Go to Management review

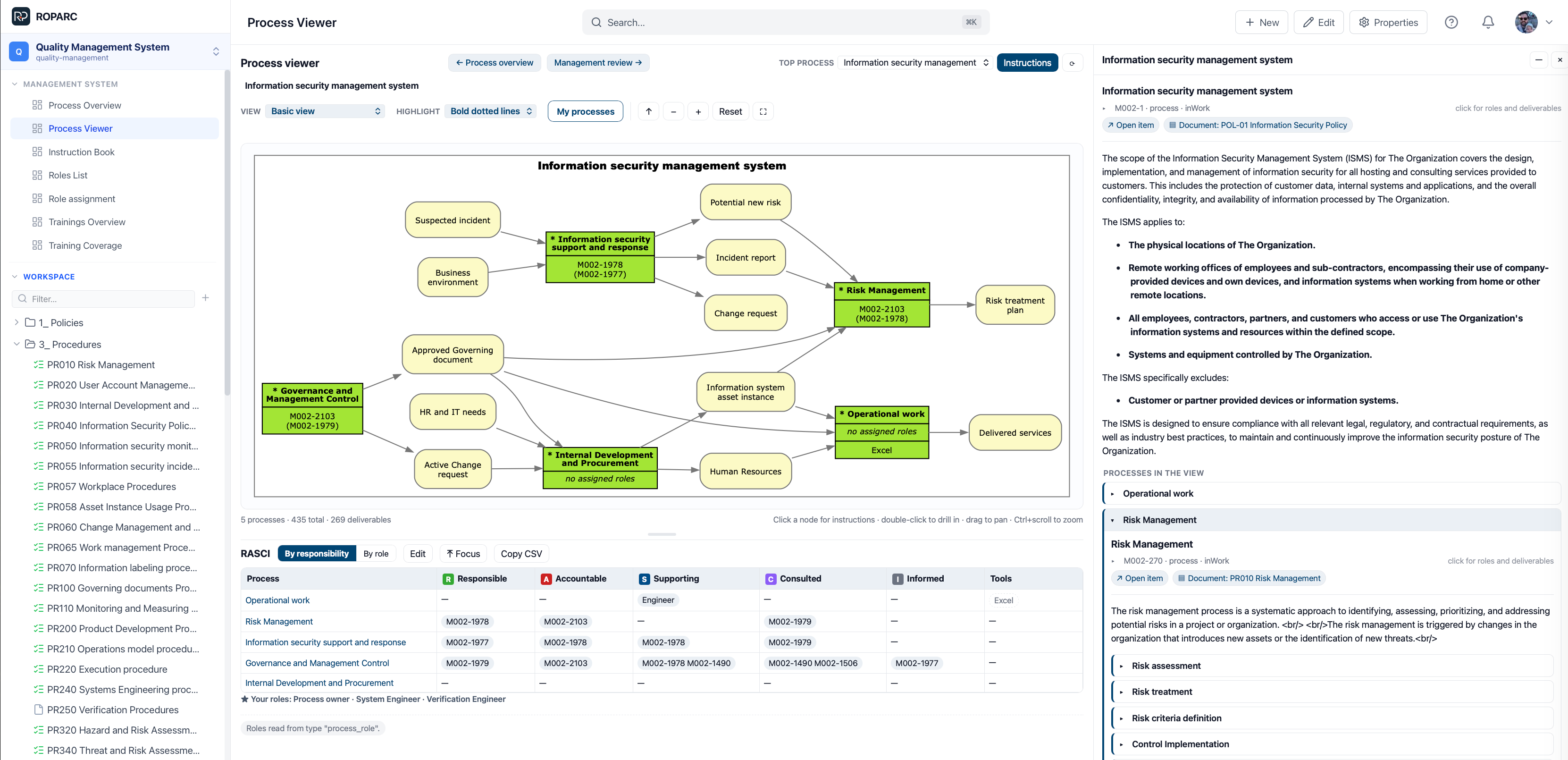pos(598,63)
